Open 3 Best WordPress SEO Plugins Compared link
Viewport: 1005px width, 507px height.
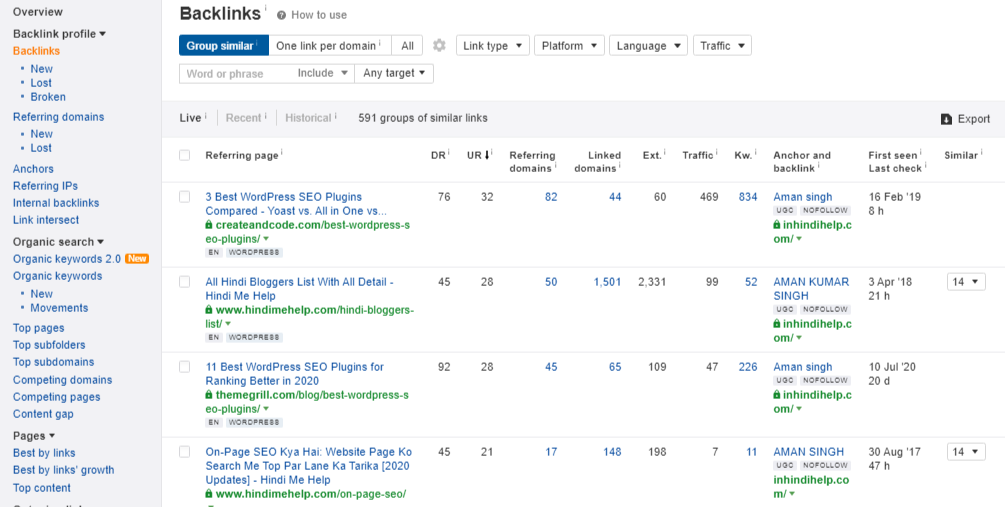click(296, 204)
